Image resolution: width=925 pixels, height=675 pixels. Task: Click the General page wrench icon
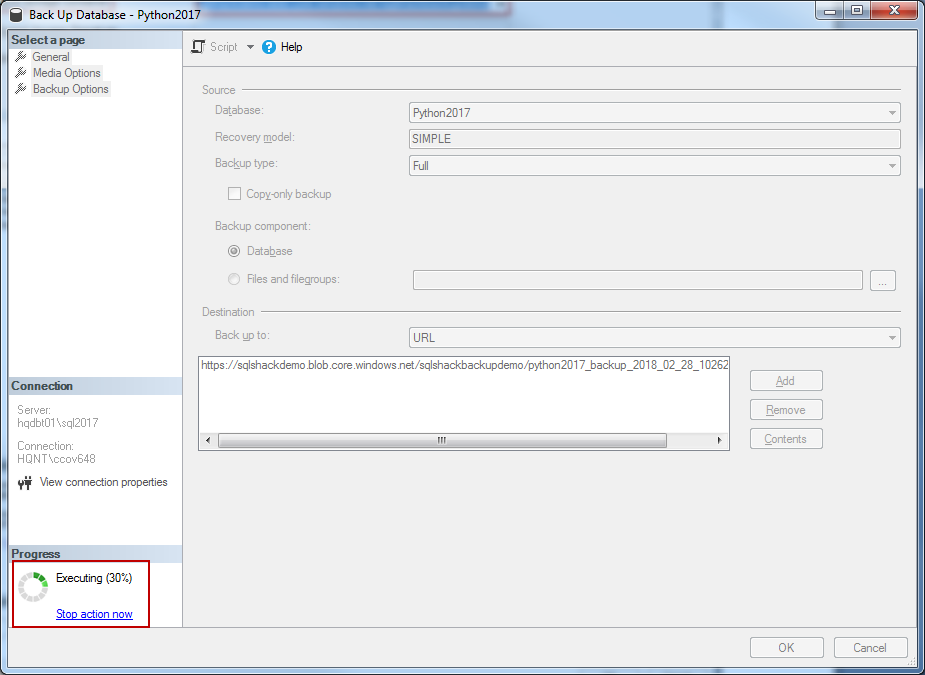pyautogui.click(x=21, y=57)
